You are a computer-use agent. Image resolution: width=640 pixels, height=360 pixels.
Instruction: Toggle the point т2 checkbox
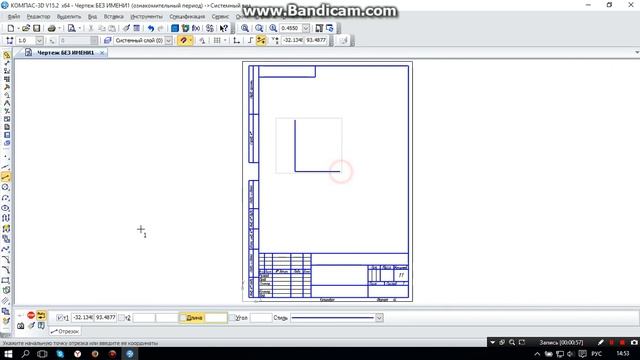pos(122,318)
